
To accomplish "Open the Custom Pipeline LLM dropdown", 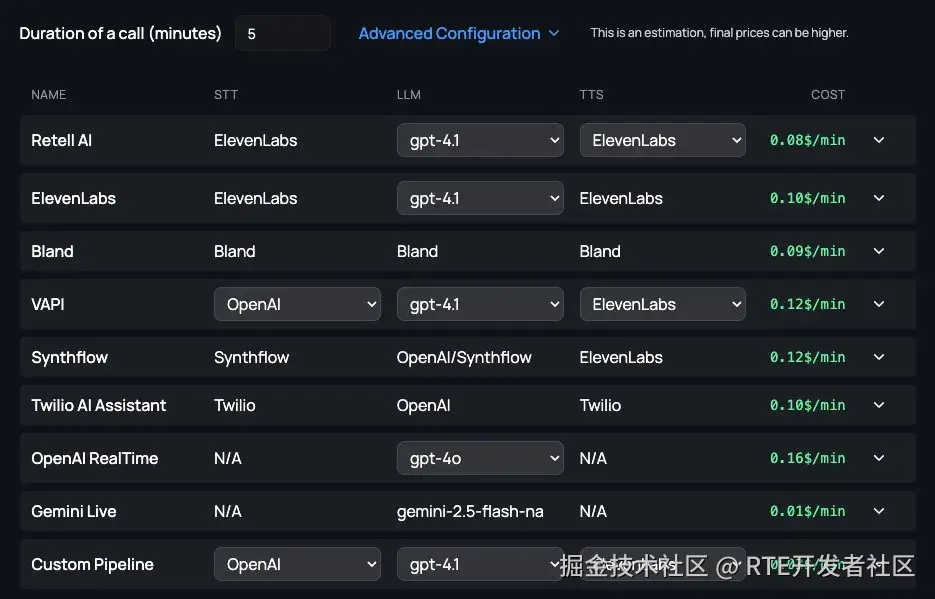I will point(480,564).
